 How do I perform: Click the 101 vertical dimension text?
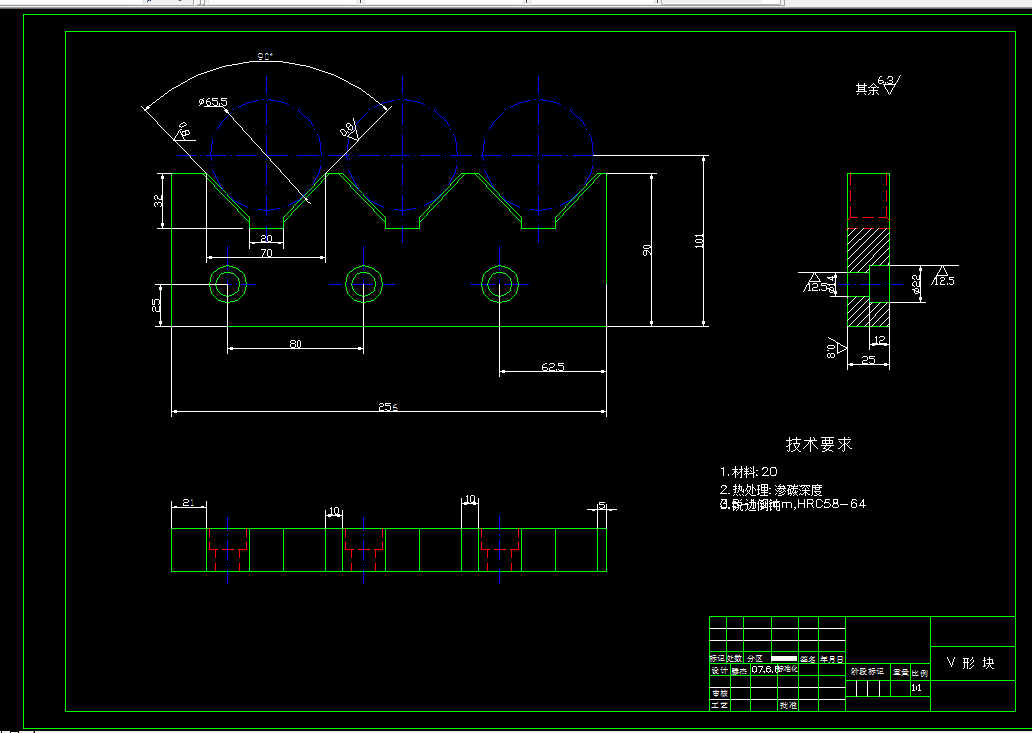pos(700,240)
